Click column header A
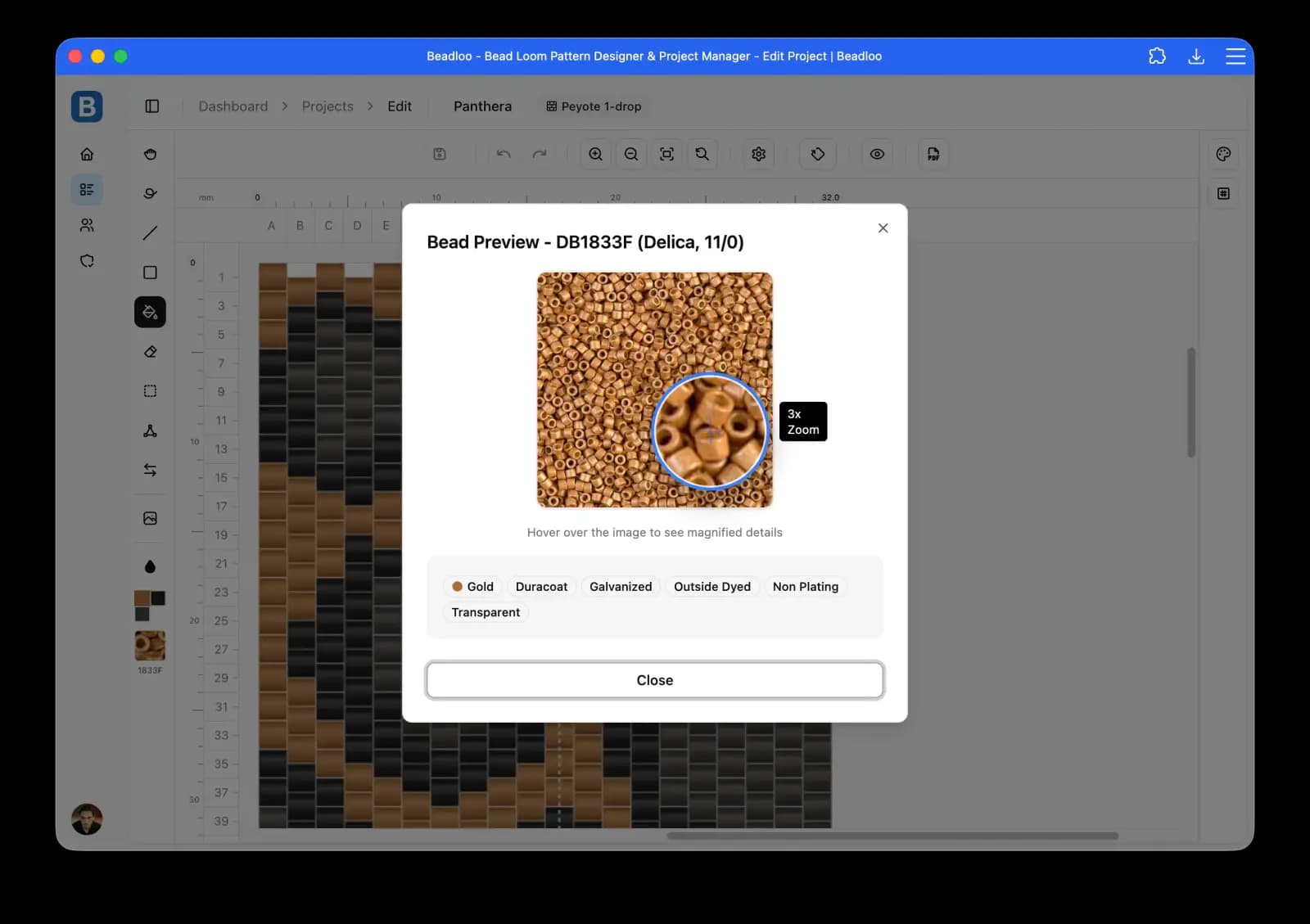This screenshot has width=1310, height=924. click(x=271, y=226)
